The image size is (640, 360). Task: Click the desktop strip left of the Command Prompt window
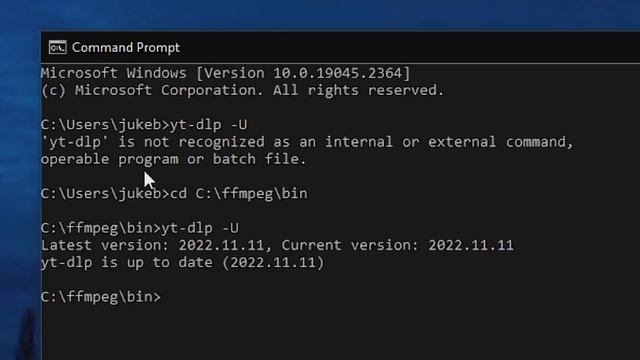click(x=20, y=196)
